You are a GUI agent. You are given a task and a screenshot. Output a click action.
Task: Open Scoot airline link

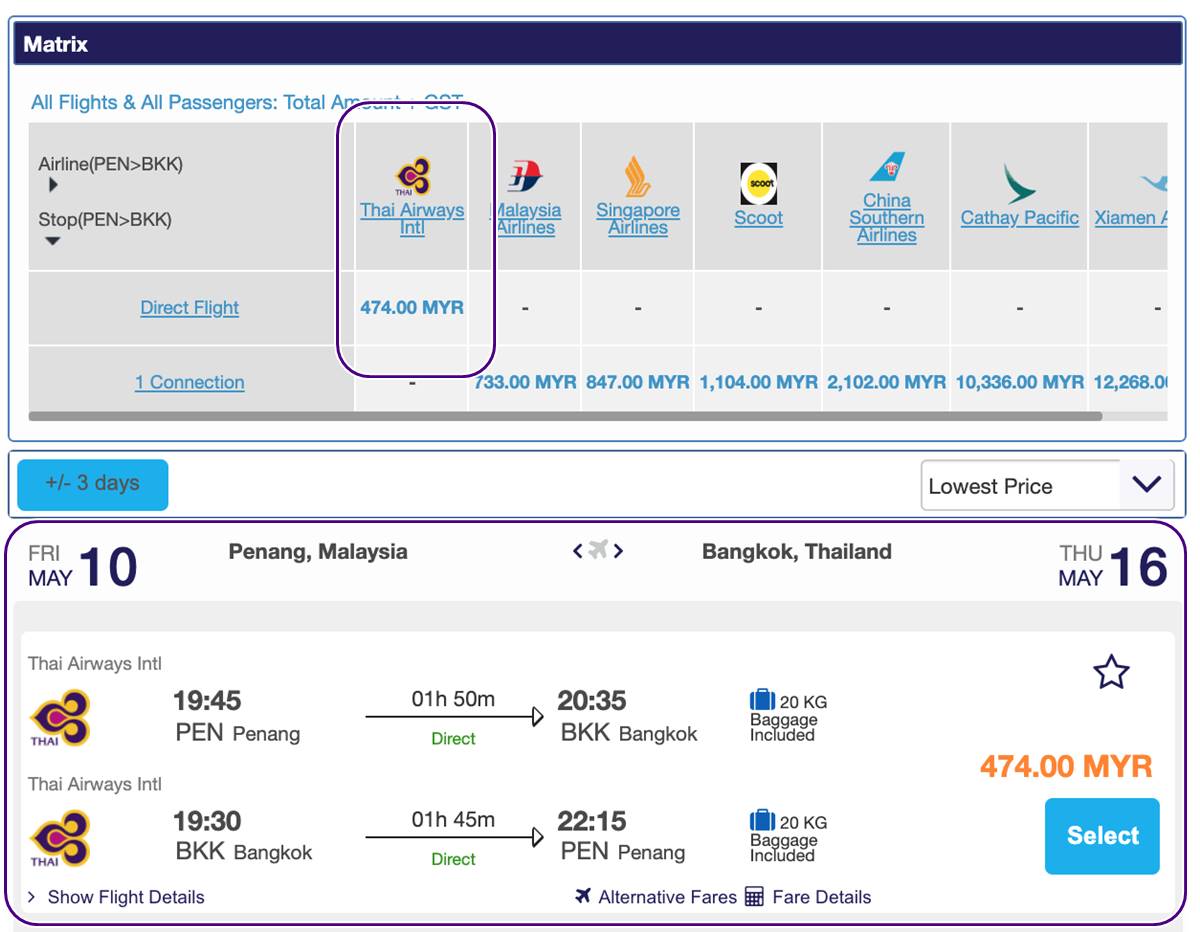coord(758,218)
